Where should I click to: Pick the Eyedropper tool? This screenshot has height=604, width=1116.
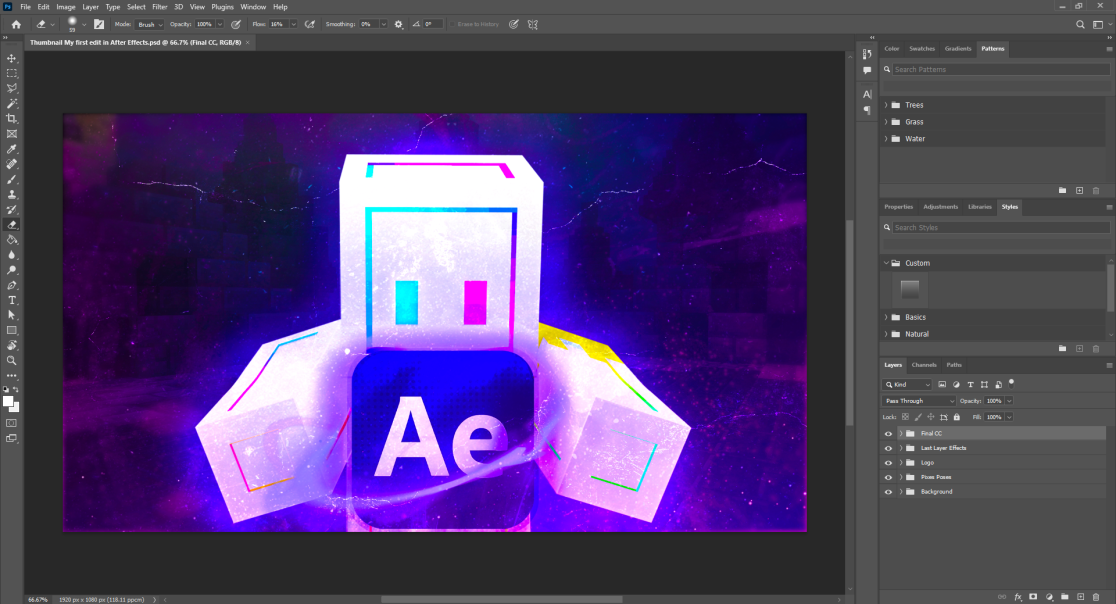pos(12,148)
